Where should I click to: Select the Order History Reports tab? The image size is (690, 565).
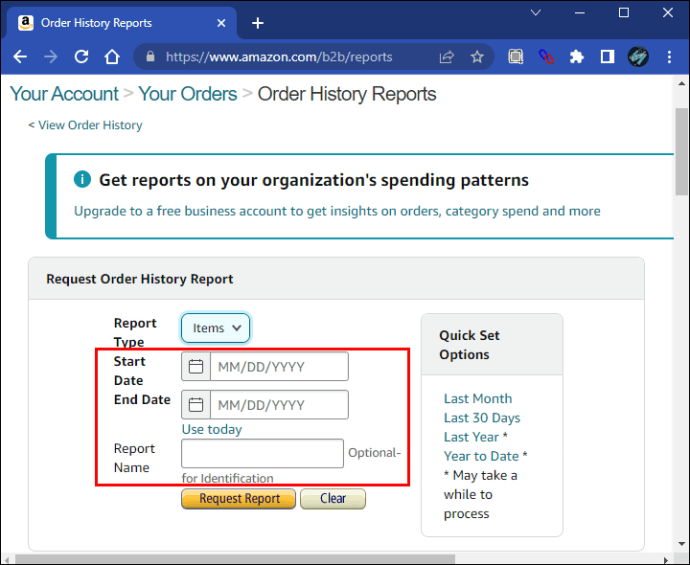(122, 23)
